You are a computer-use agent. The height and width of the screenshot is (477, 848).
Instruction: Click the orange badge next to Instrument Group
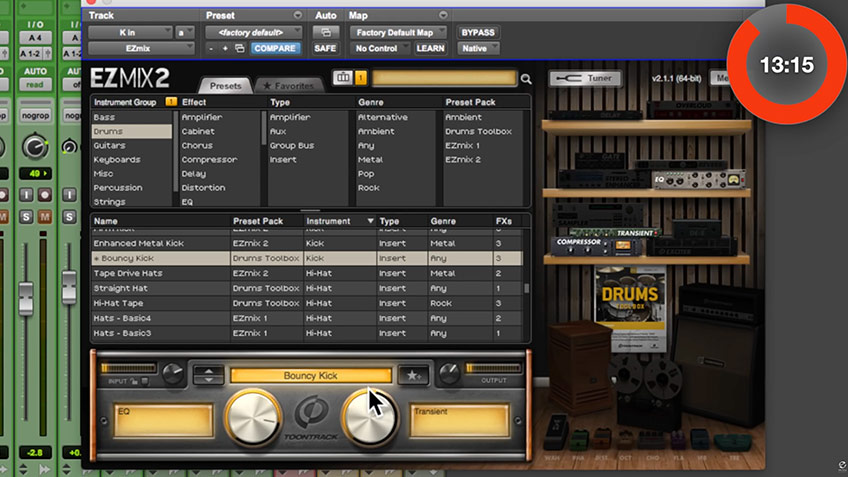tap(171, 102)
